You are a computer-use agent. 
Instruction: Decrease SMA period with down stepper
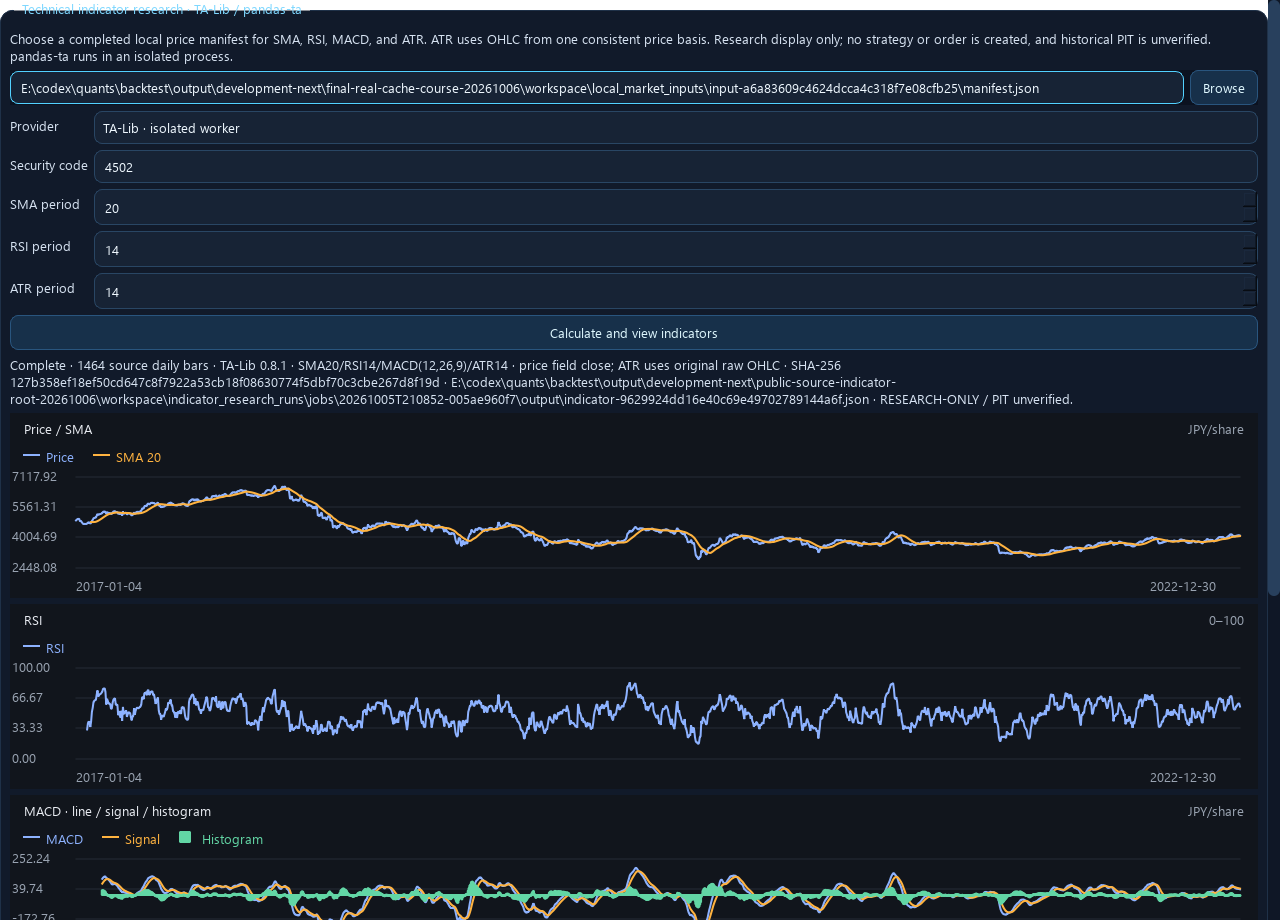[x=1249, y=216]
